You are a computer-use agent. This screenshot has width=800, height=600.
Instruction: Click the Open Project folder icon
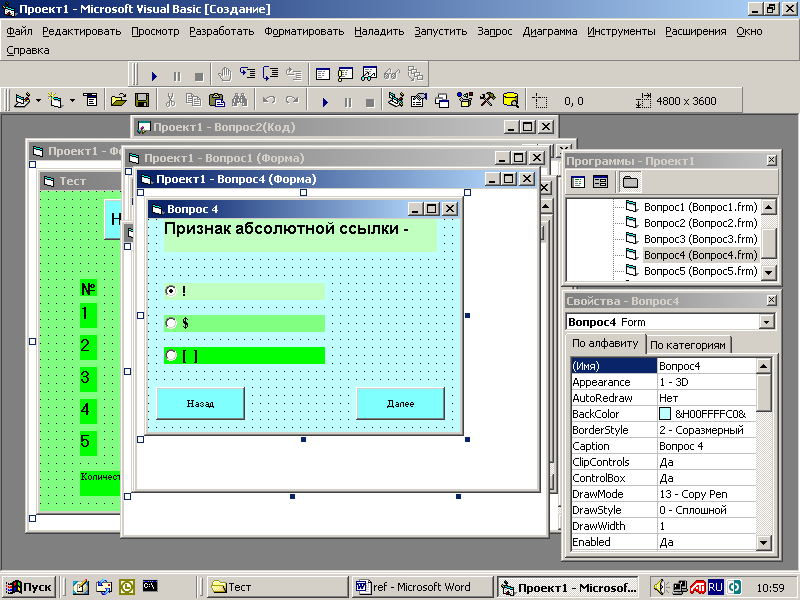(118, 100)
